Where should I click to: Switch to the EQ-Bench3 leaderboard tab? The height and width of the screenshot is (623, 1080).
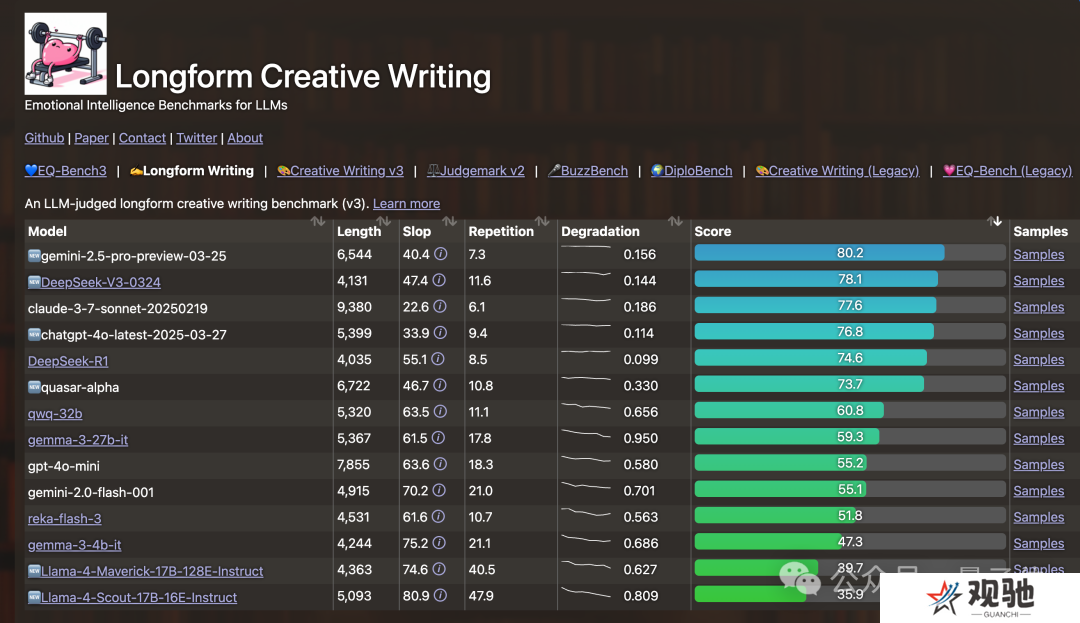pos(65,171)
